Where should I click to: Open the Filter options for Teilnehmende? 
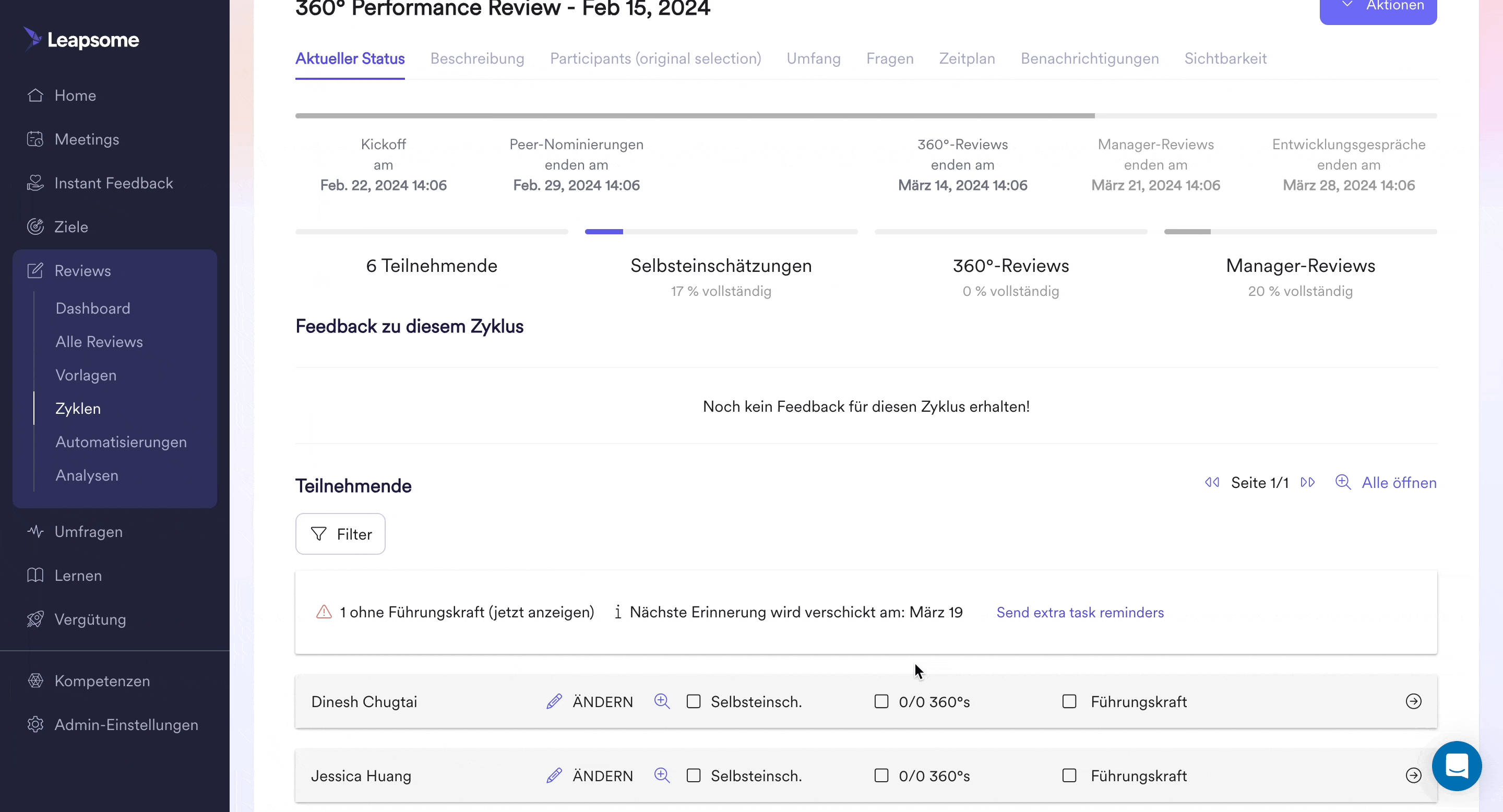pos(340,534)
